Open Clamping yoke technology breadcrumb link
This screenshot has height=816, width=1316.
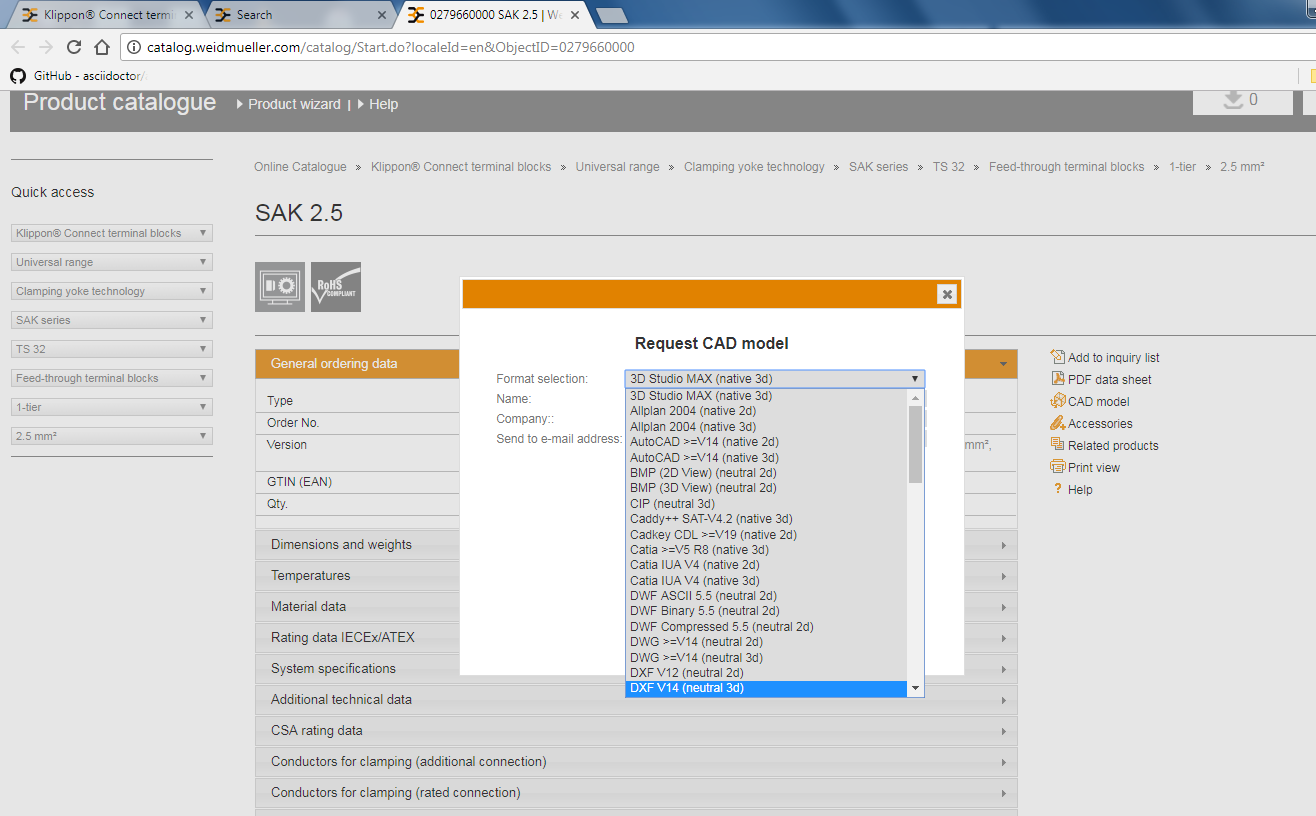point(754,167)
